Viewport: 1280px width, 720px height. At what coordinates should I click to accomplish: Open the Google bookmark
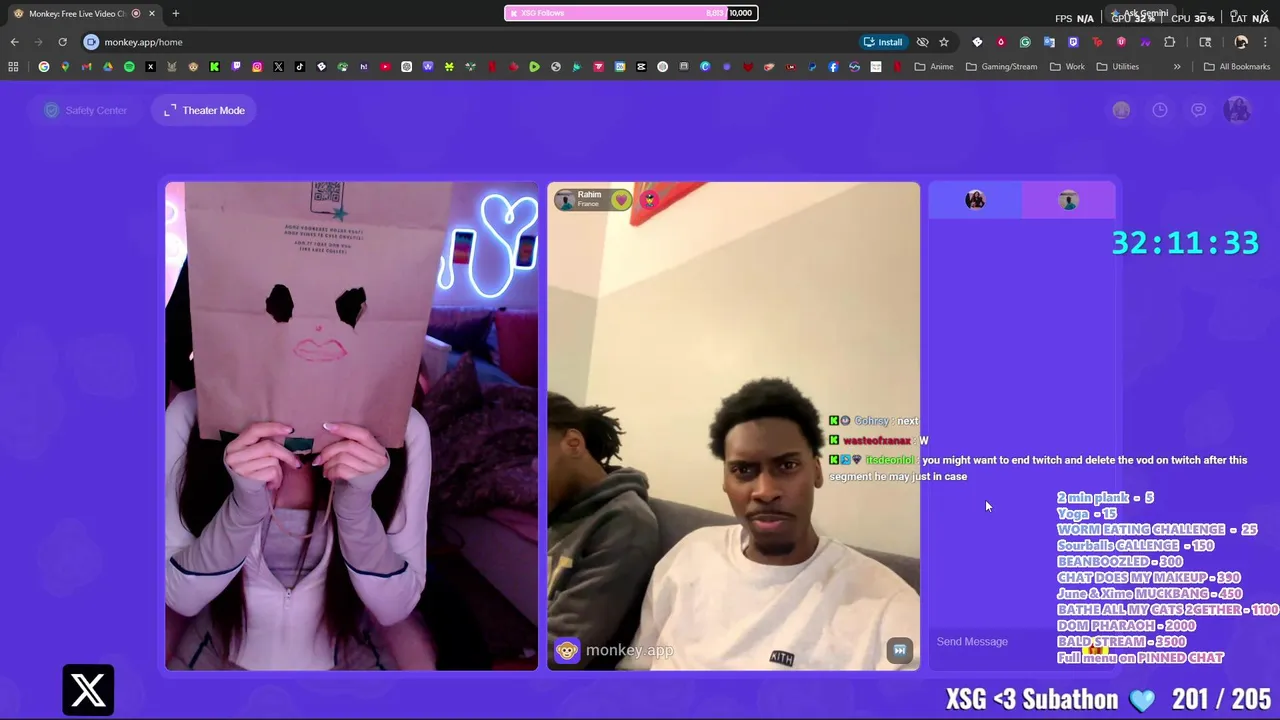click(x=44, y=67)
